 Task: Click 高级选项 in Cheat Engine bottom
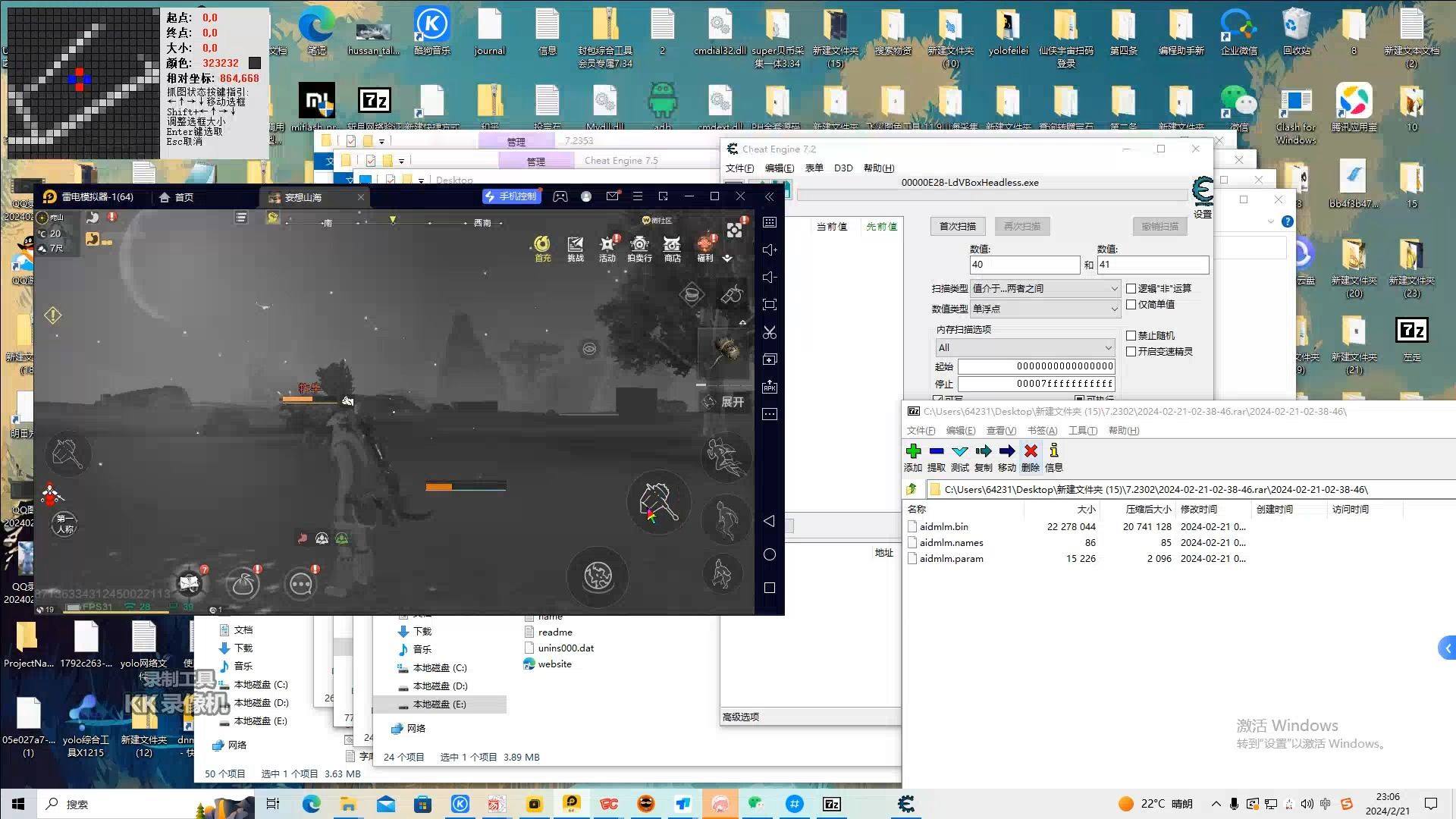pos(741,717)
